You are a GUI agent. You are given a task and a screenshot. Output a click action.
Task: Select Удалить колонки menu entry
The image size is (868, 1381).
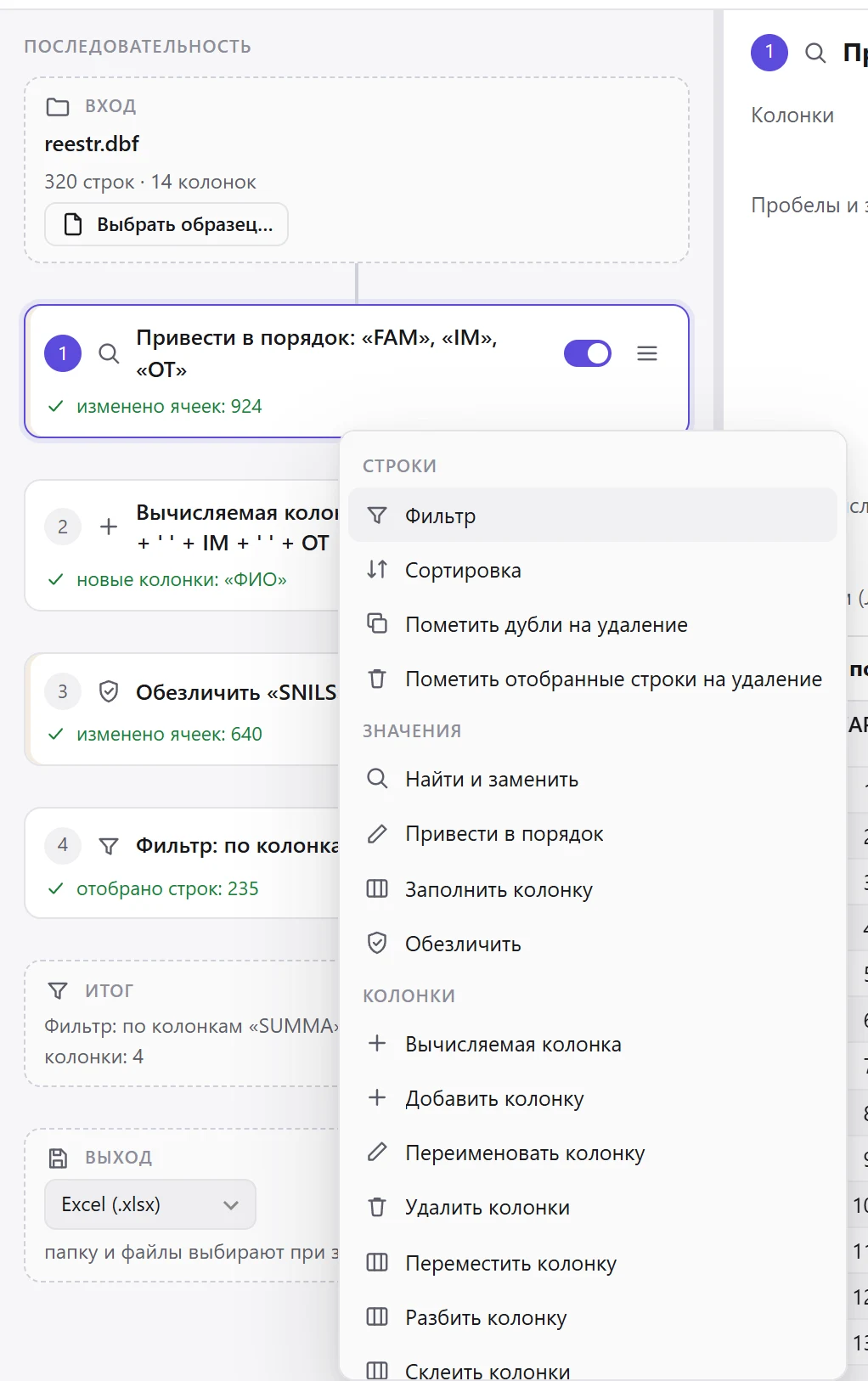pyautogui.click(x=593, y=1207)
